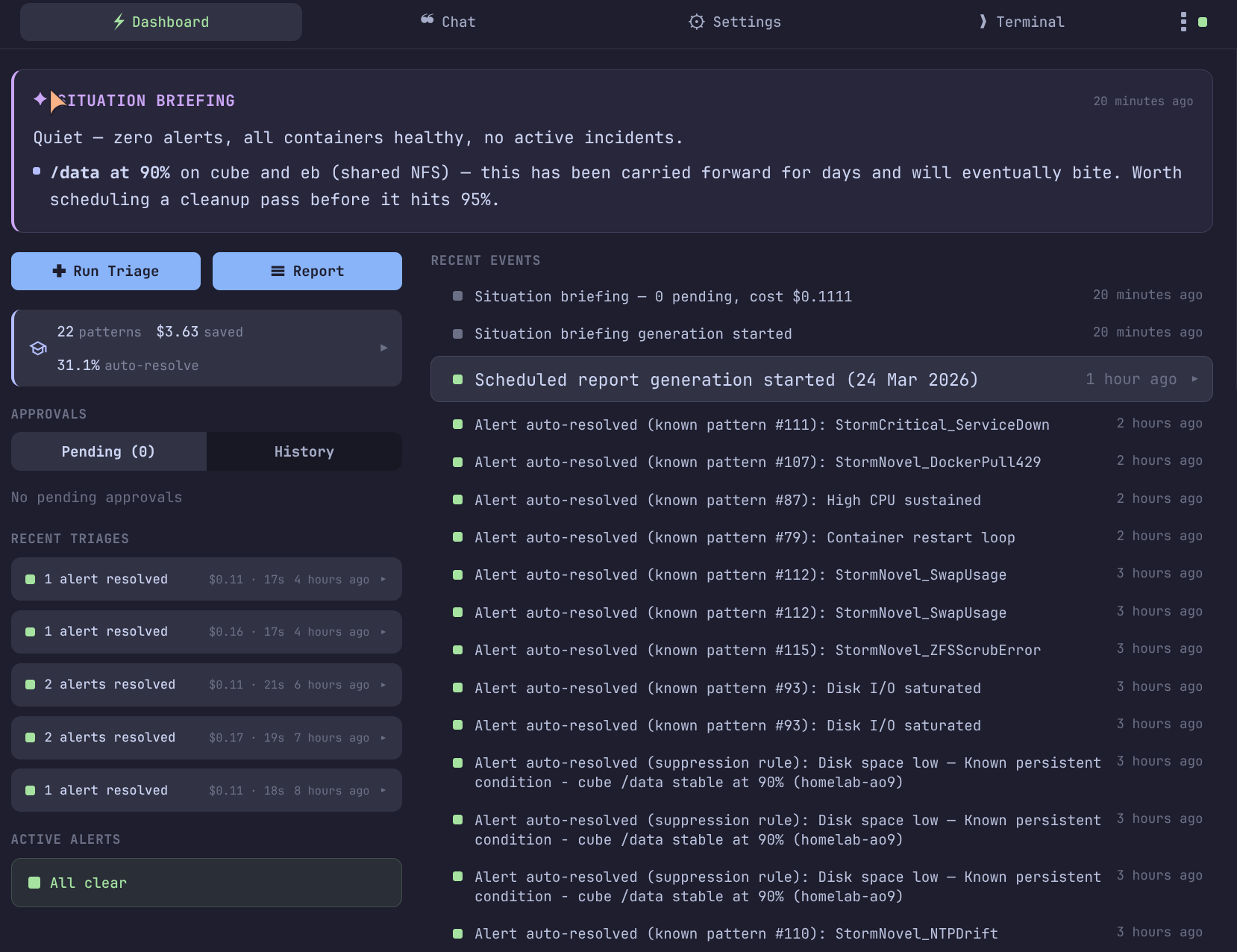Click the green status square top right
The width and height of the screenshot is (1237, 952).
click(1203, 22)
